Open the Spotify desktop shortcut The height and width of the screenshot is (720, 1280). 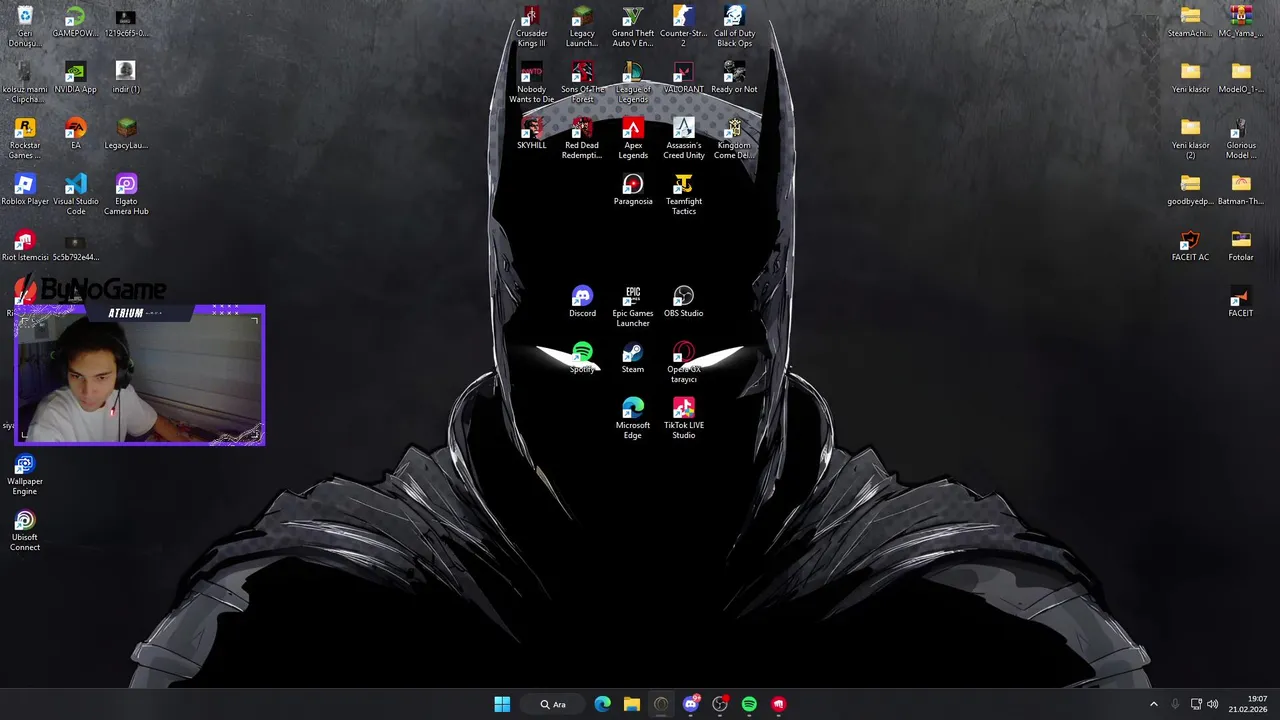pos(582,357)
